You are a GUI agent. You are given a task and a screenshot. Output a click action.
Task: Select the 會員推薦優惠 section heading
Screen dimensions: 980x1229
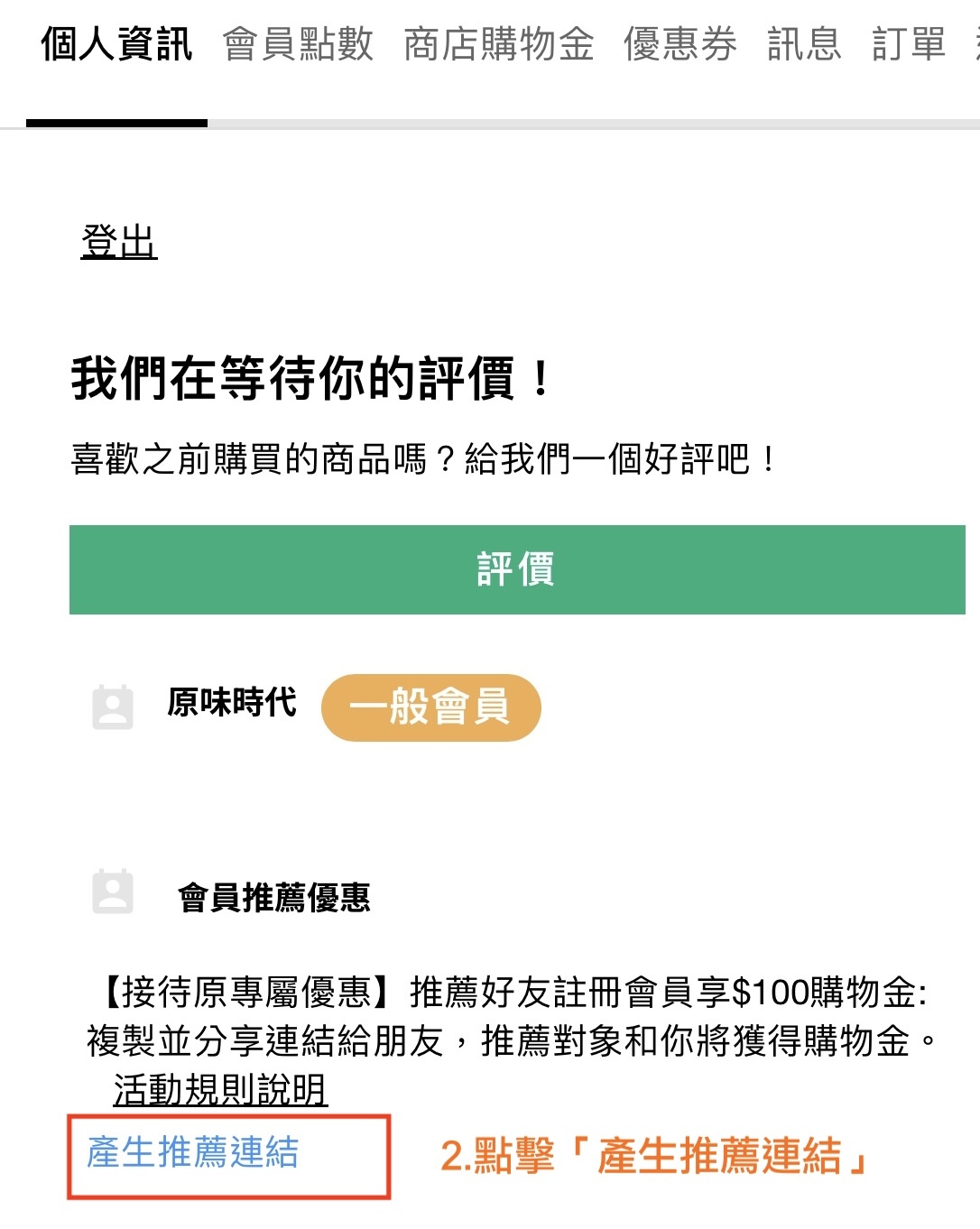(274, 897)
